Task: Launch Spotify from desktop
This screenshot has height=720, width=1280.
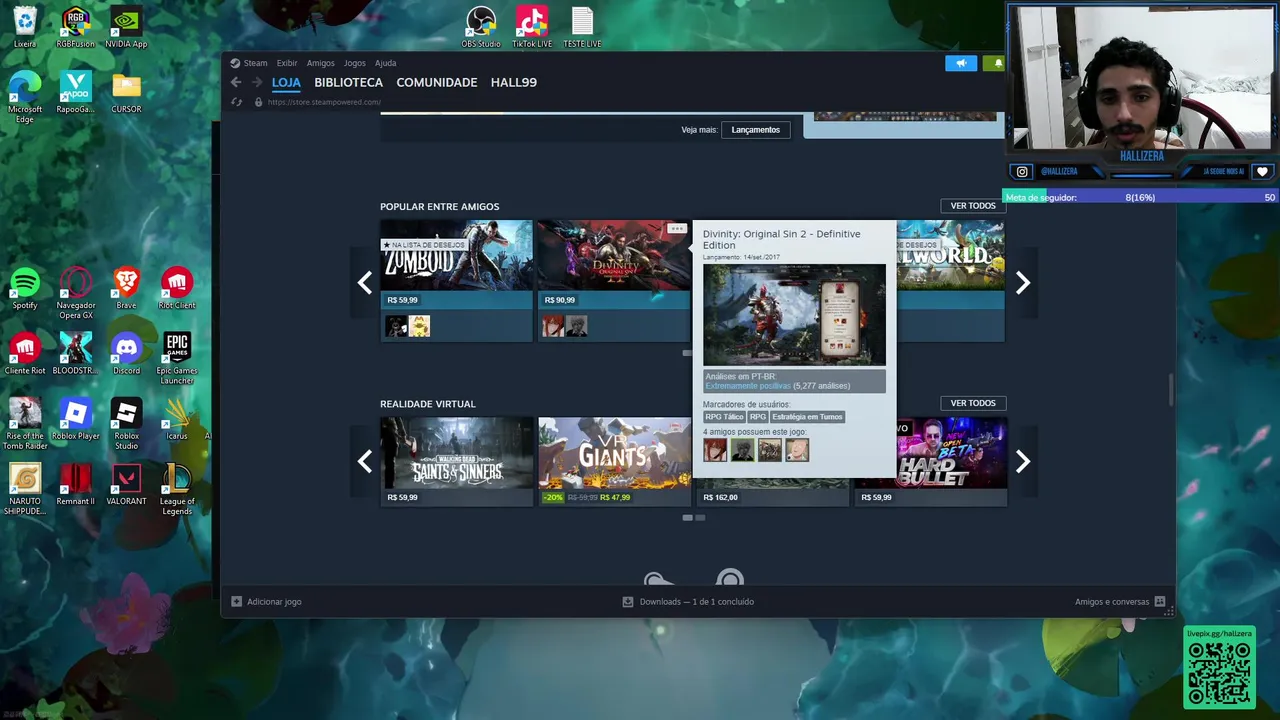Action: click(x=25, y=288)
